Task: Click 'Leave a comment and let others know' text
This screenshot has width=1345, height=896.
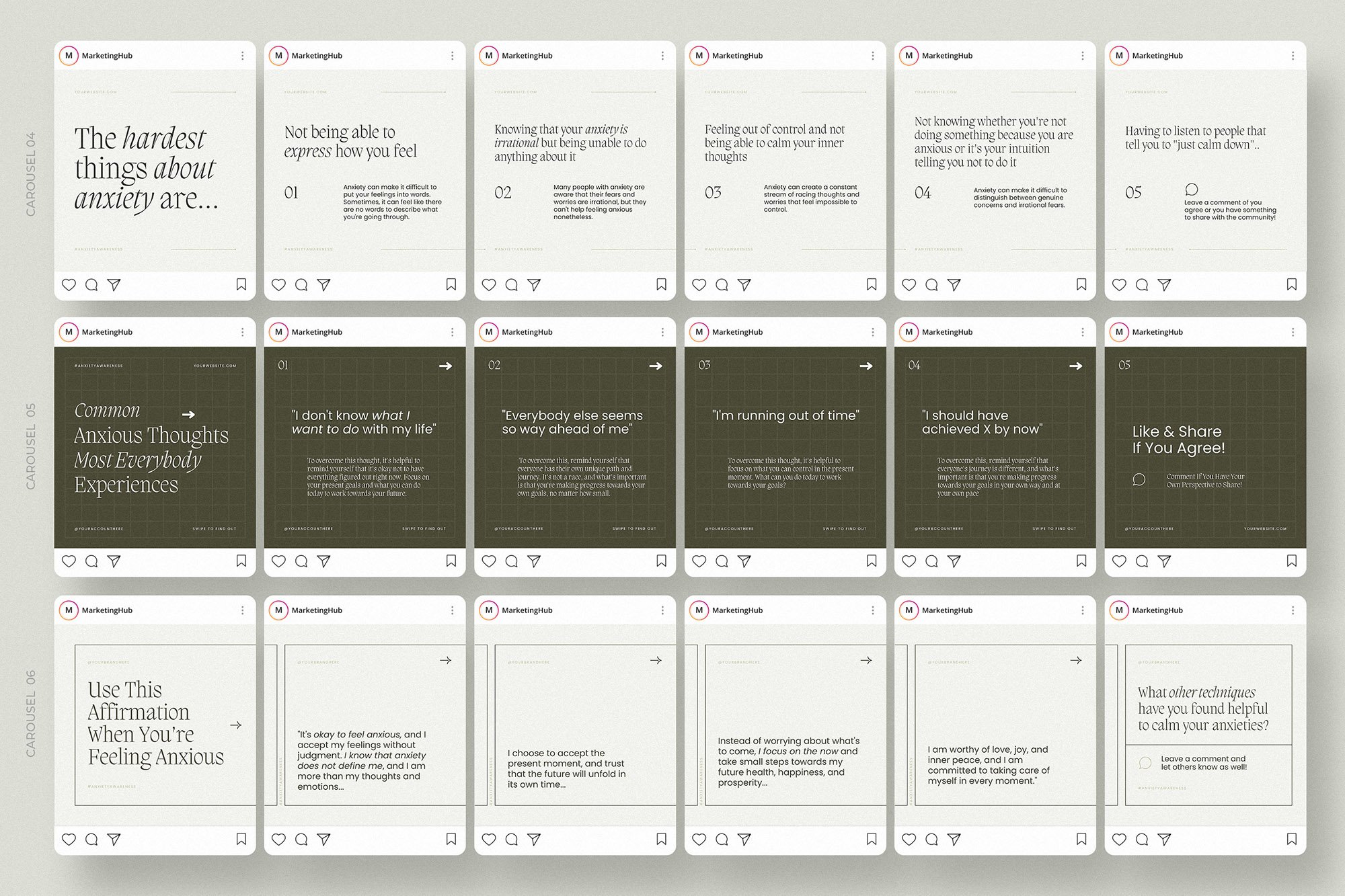Action: pyautogui.click(x=1204, y=763)
